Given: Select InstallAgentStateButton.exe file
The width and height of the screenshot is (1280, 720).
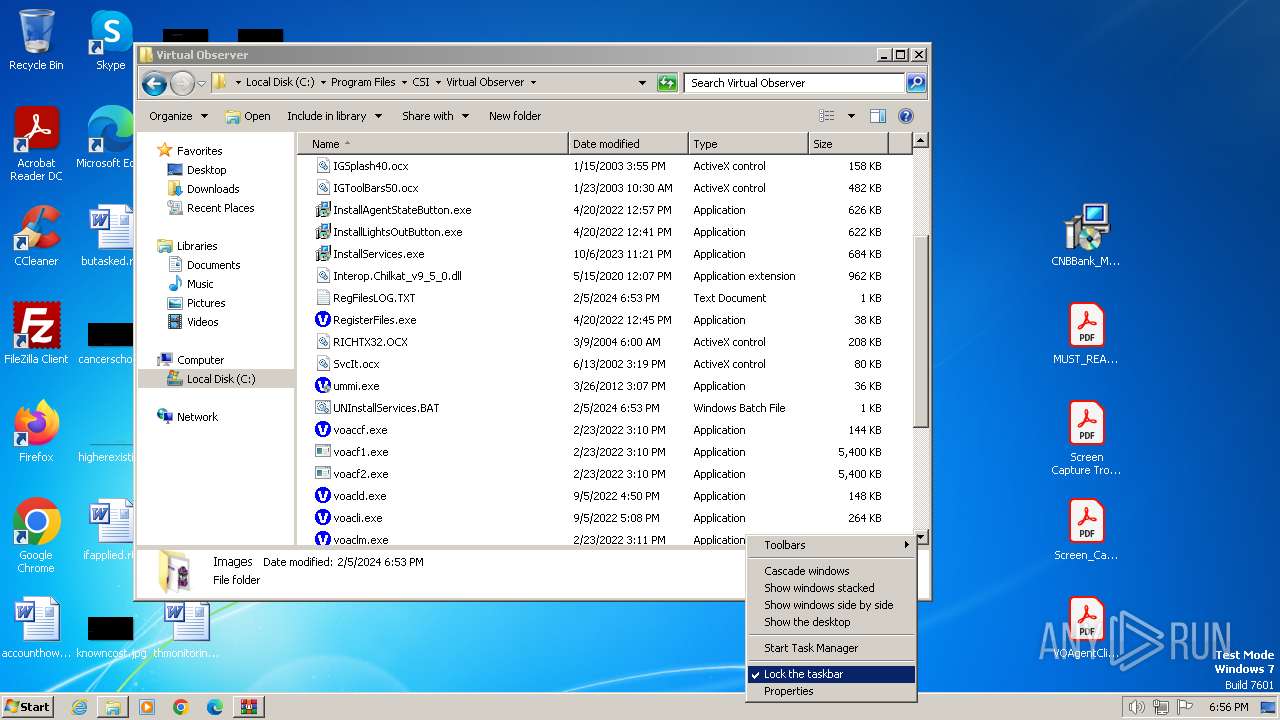Looking at the screenshot, I should 402,210.
